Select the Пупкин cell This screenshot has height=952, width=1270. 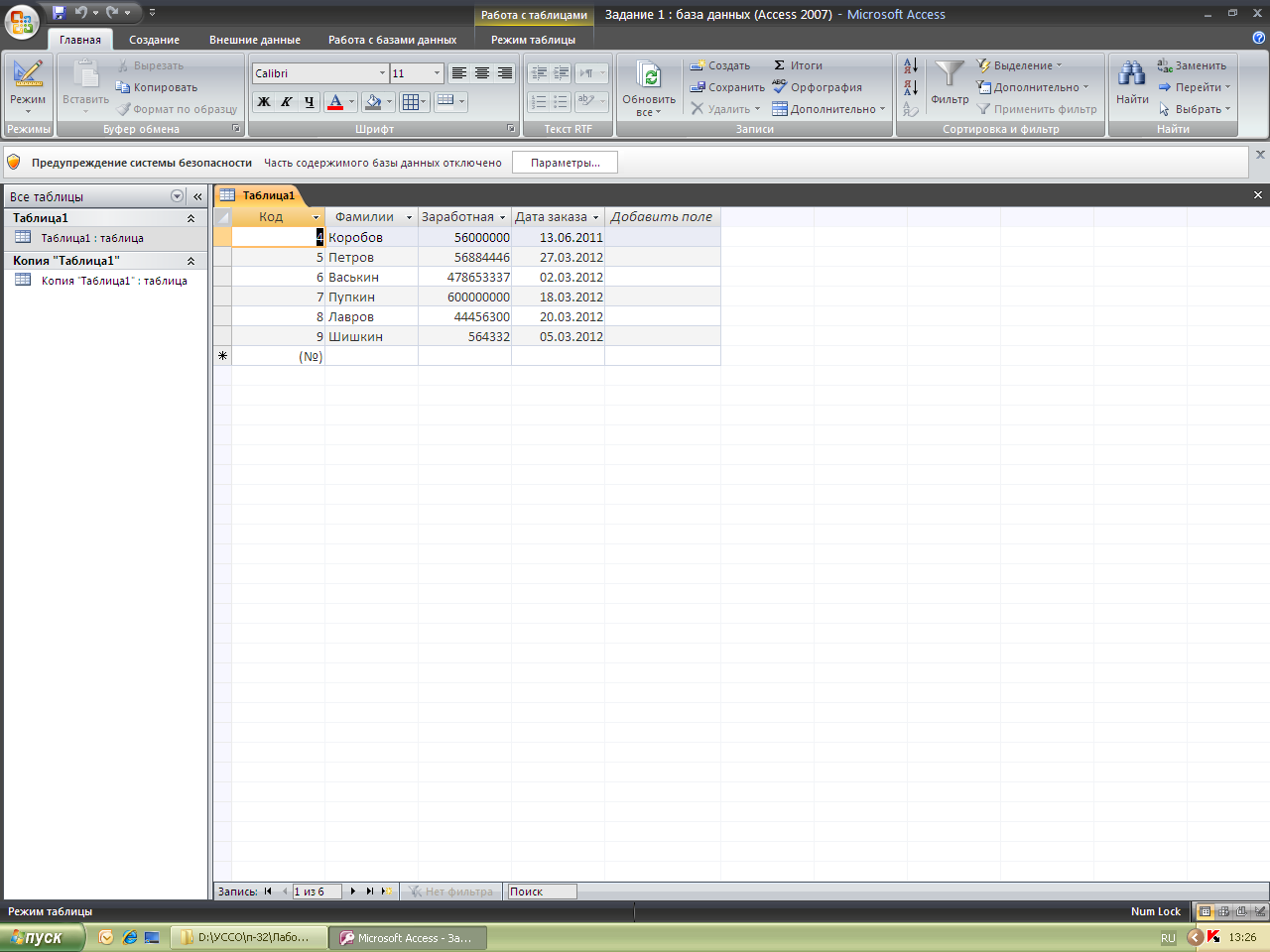pyautogui.click(x=371, y=297)
